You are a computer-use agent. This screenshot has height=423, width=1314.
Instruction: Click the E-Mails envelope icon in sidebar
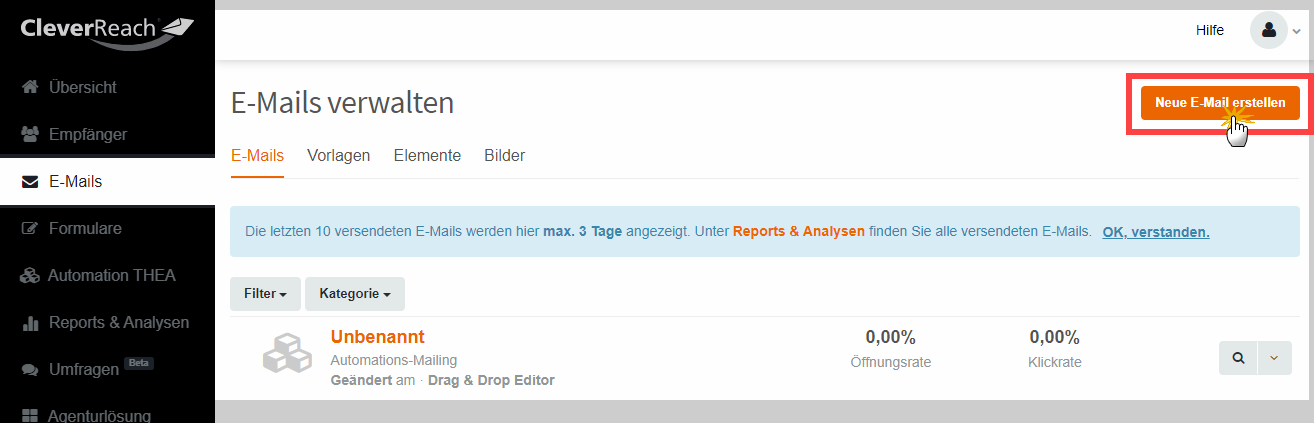(30, 182)
